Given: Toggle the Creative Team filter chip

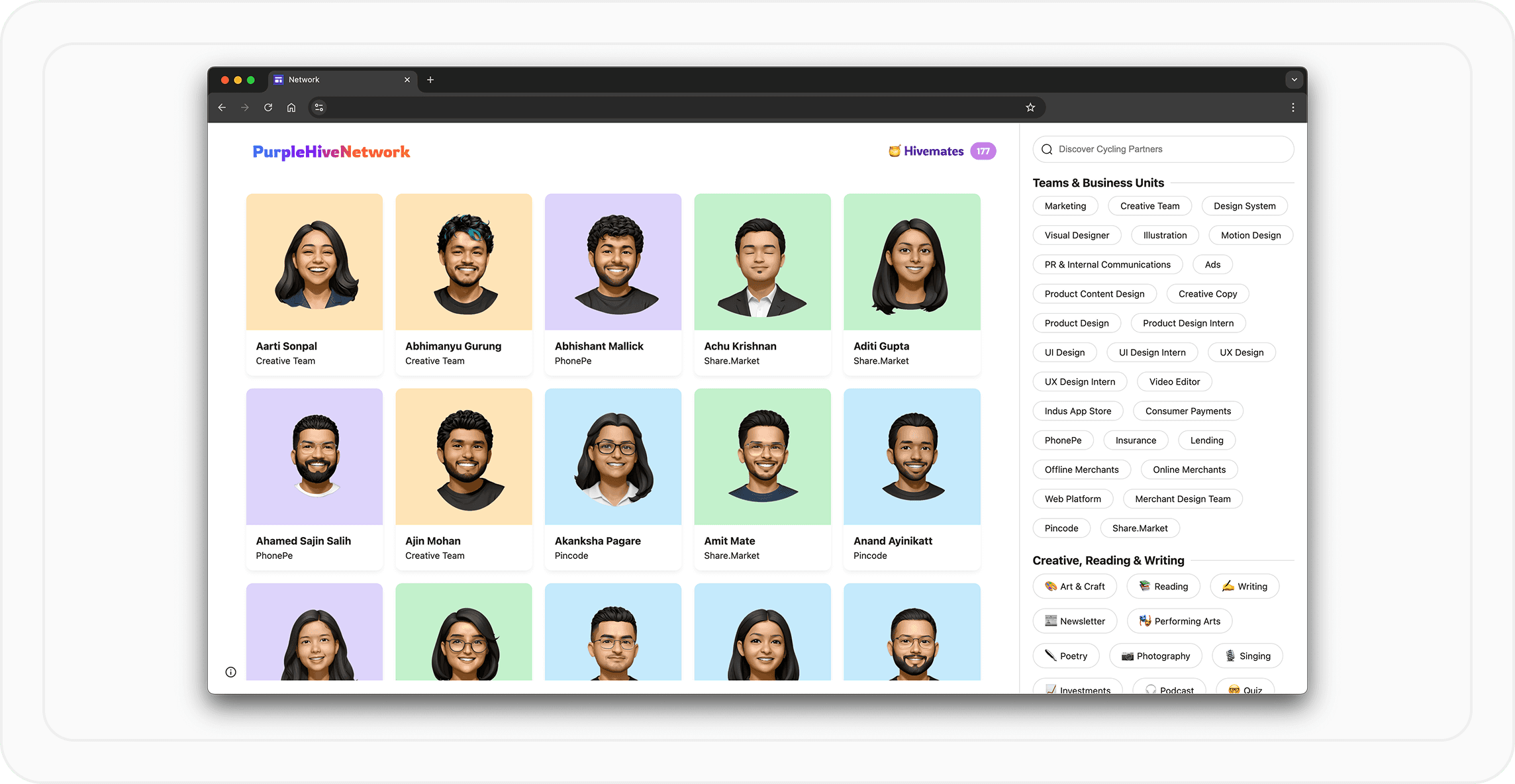Looking at the screenshot, I should tap(1149, 206).
